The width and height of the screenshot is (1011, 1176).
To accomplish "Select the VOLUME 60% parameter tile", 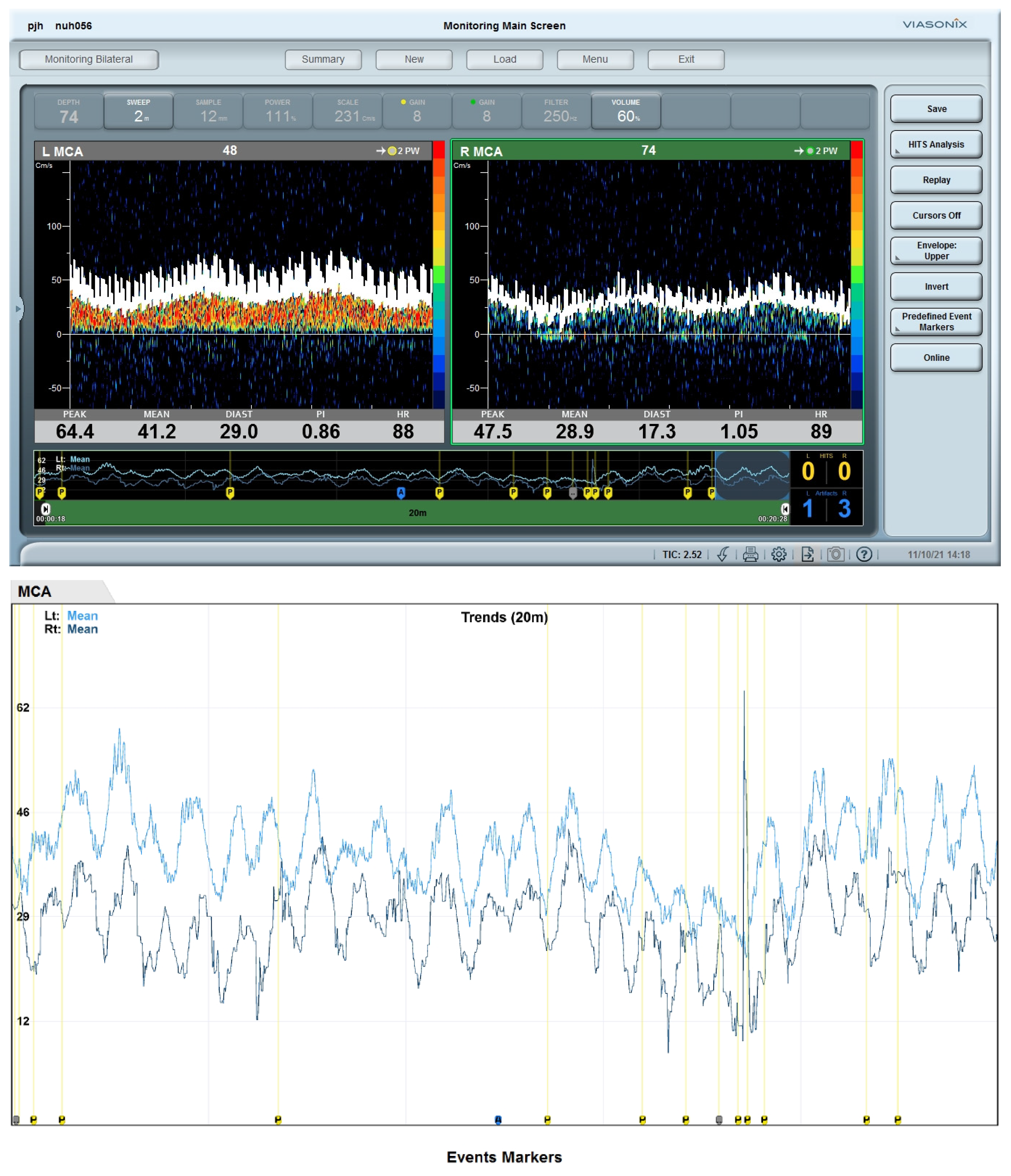I will coord(625,111).
